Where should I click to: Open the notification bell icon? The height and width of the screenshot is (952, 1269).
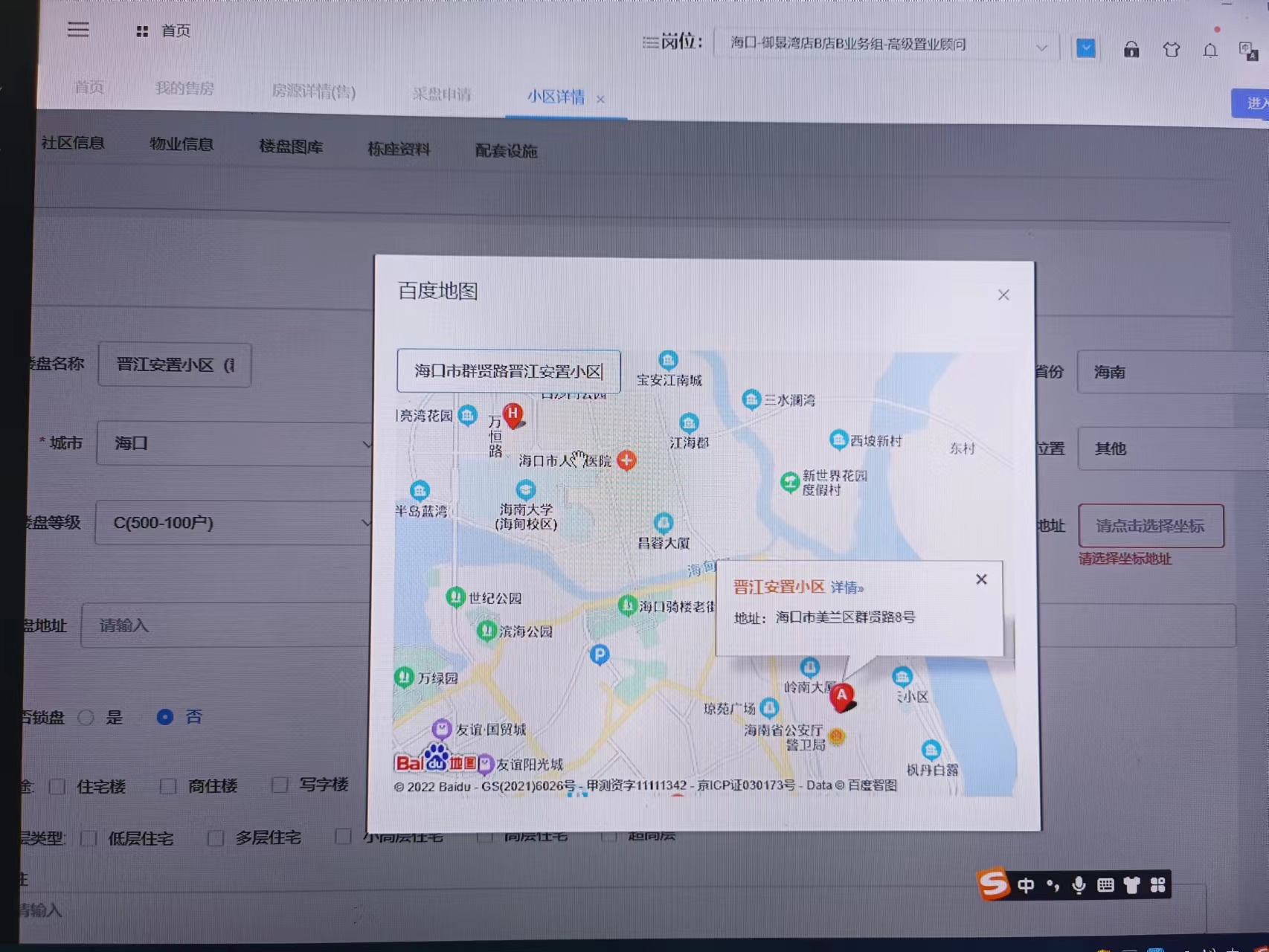pos(1210,51)
